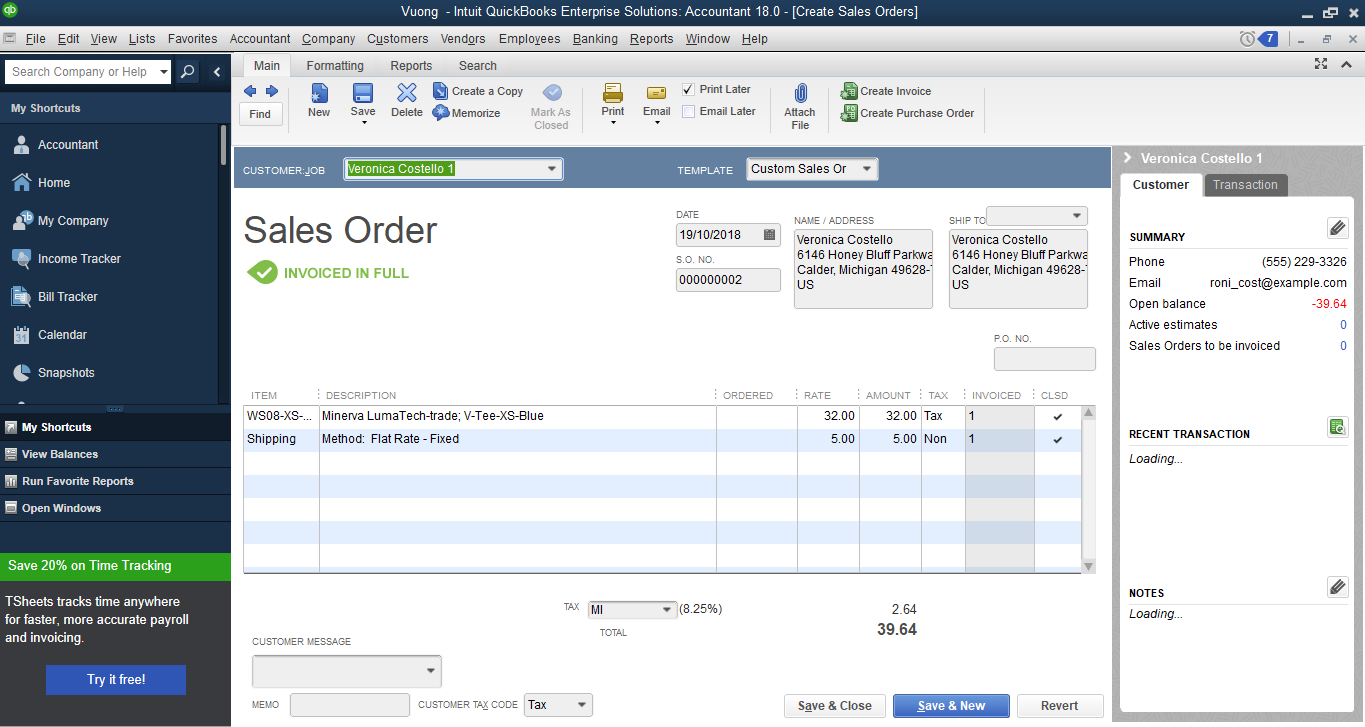The image size is (1365, 727).
Task: Enable the Email Later checkbox
Action: pos(688,111)
